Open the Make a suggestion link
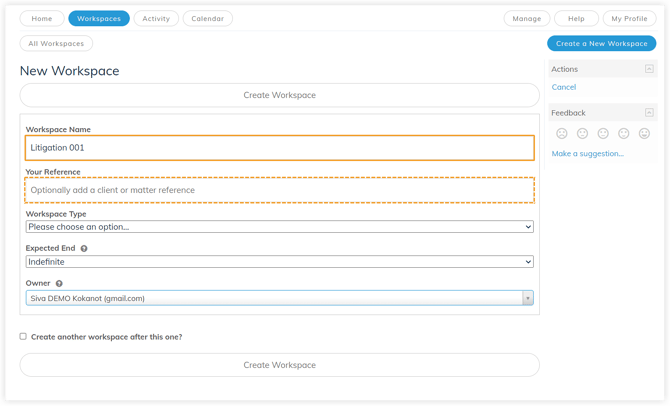The height and width of the screenshot is (406, 670). (587, 154)
